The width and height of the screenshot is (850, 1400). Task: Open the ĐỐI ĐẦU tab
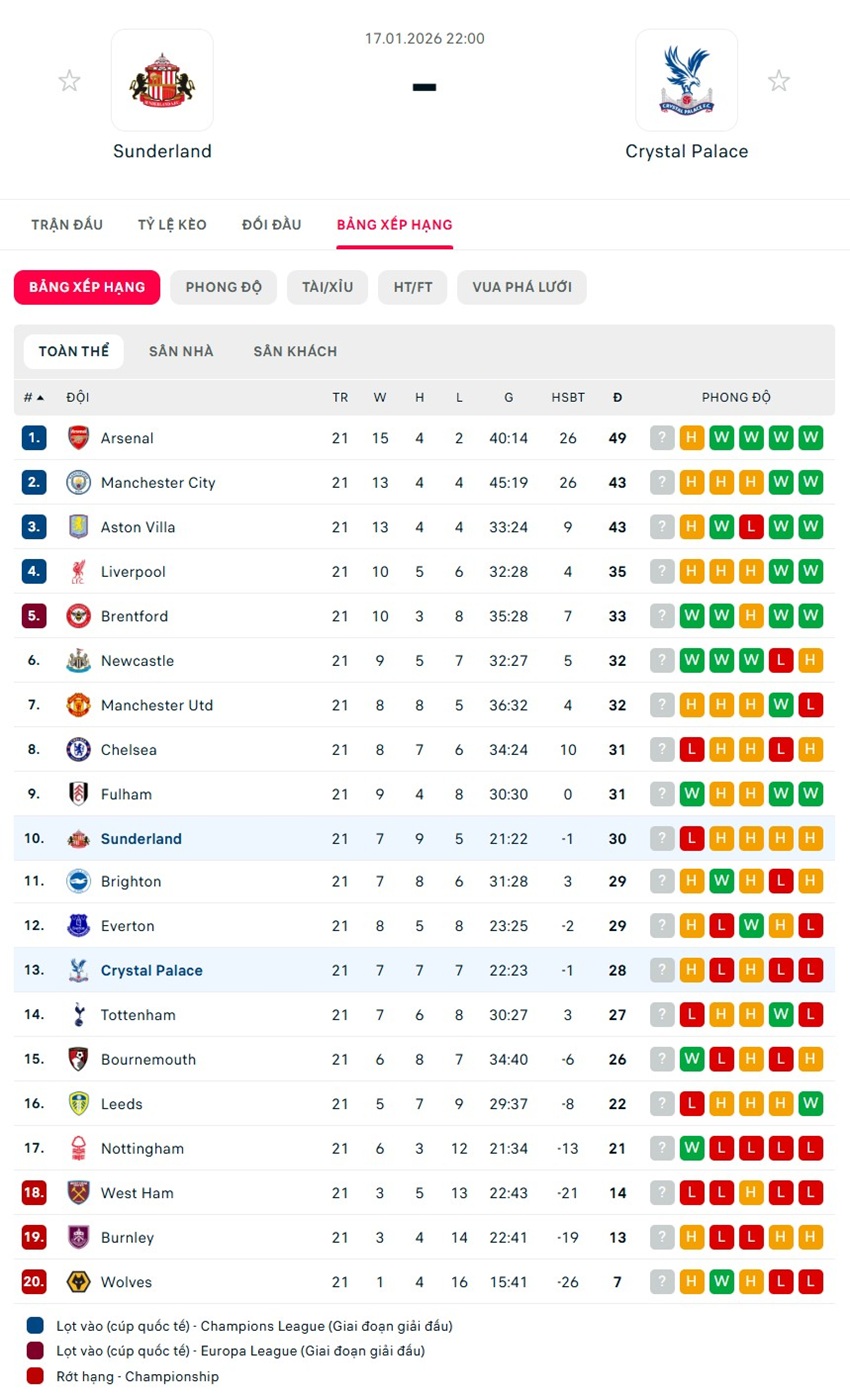coord(271,225)
